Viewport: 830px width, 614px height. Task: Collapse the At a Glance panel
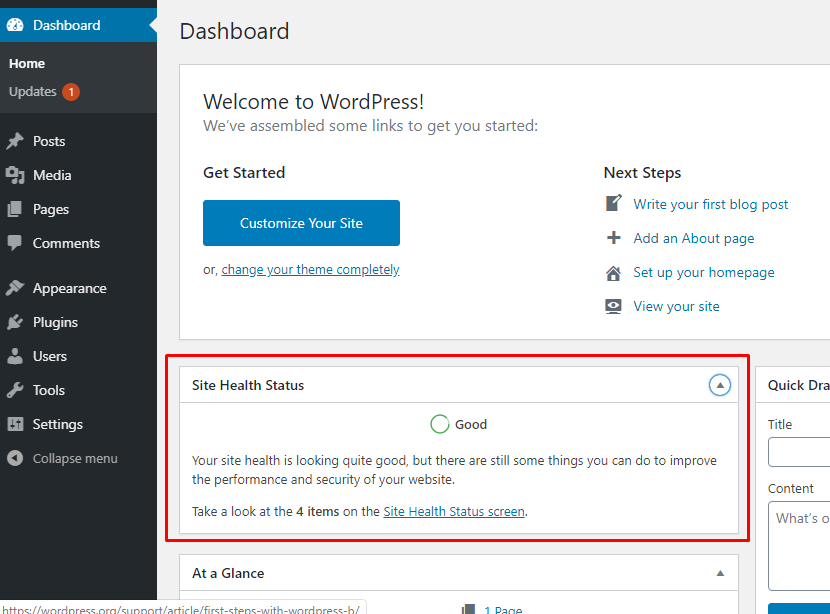tap(720, 573)
